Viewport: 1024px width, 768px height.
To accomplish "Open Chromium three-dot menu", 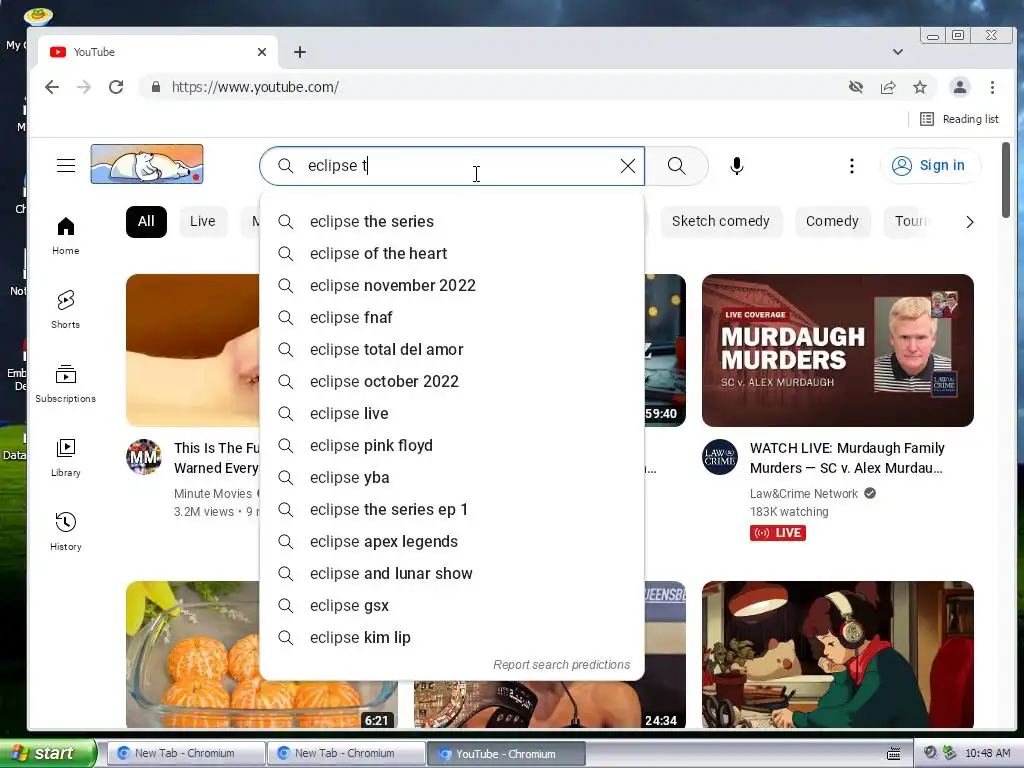I will click(992, 87).
